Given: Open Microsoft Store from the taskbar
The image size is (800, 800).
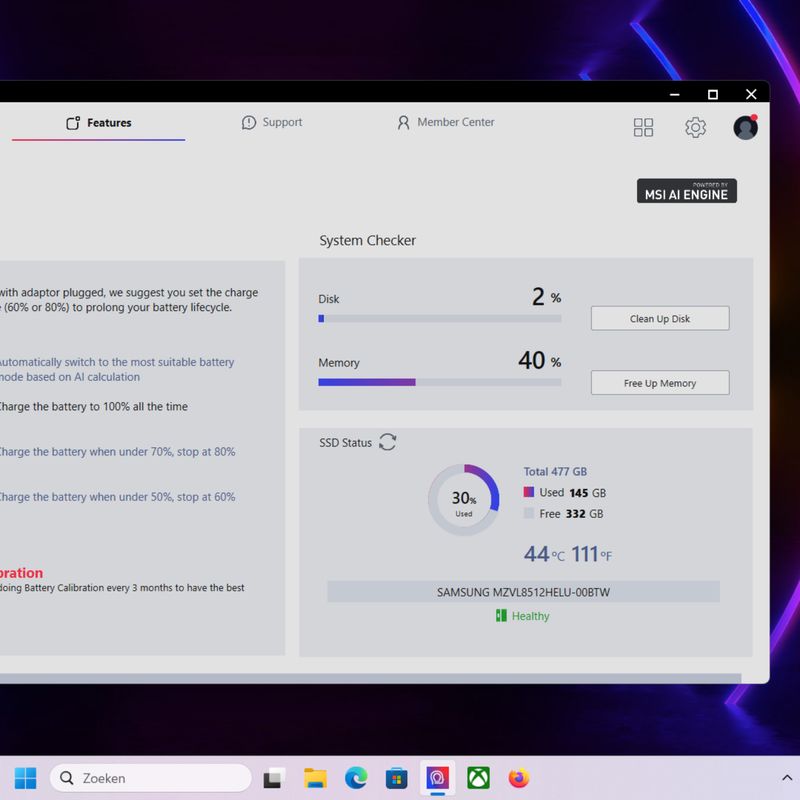Looking at the screenshot, I should 397,778.
